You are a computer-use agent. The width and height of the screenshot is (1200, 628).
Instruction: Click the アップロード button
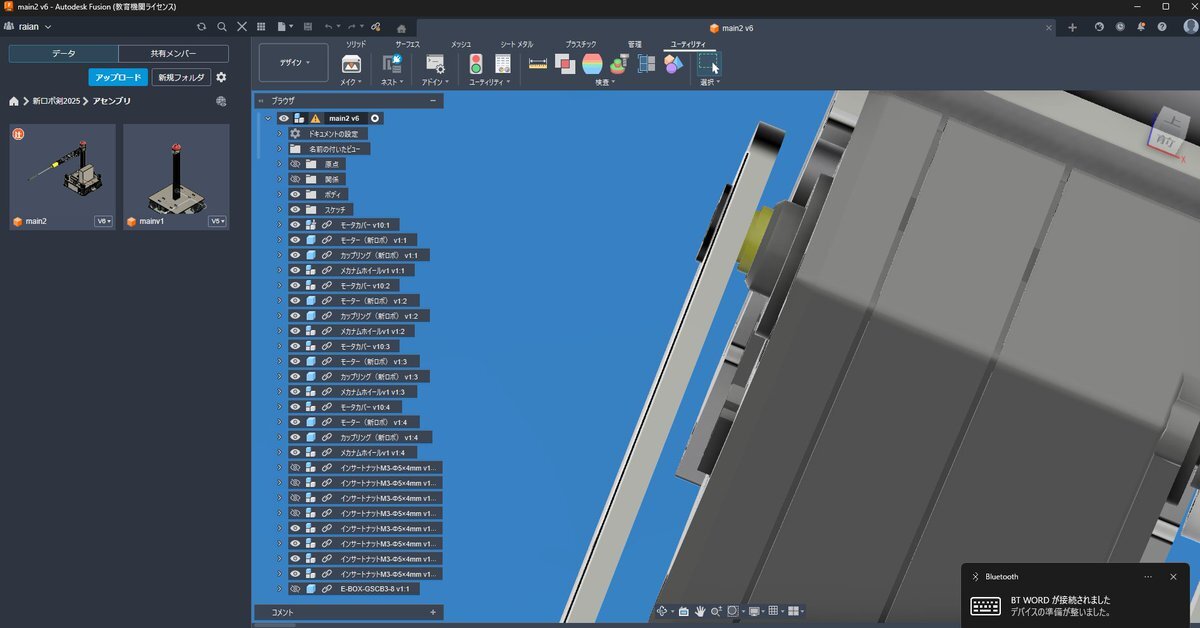(117, 77)
